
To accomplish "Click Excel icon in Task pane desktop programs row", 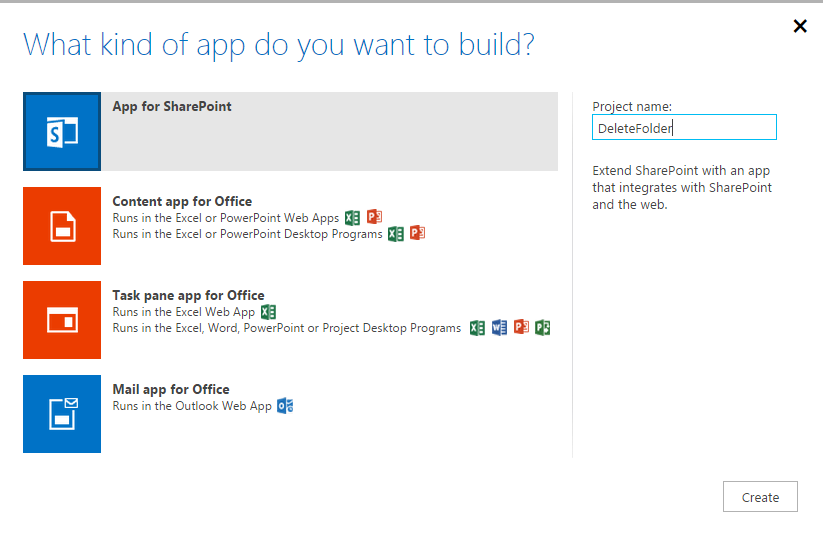I will point(477,328).
